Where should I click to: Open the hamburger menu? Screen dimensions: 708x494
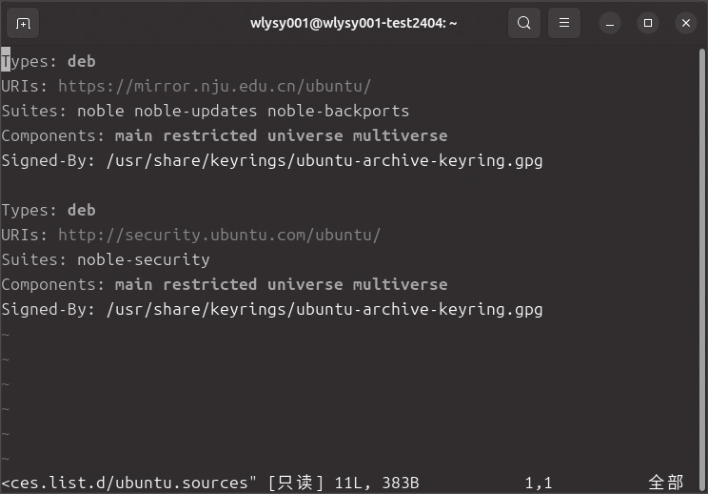564,22
